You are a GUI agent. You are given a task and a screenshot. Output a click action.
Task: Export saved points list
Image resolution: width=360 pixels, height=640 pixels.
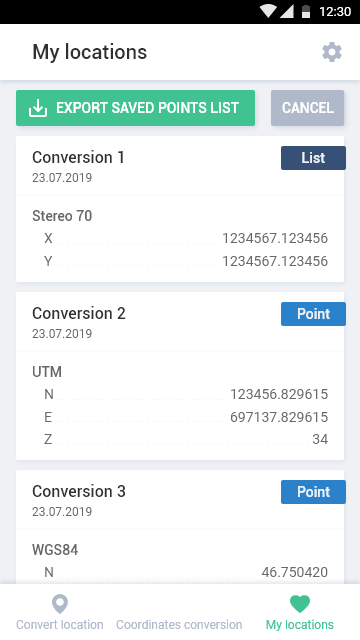(x=136, y=108)
